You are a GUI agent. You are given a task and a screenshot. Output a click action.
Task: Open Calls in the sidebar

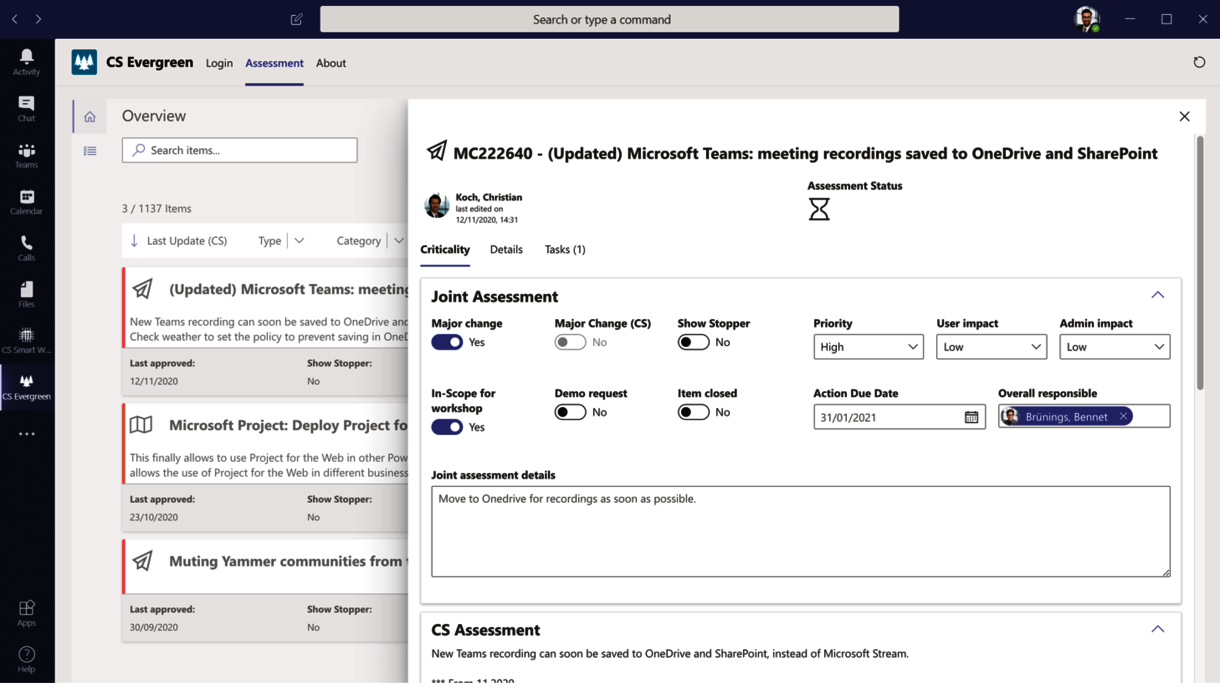tap(27, 249)
